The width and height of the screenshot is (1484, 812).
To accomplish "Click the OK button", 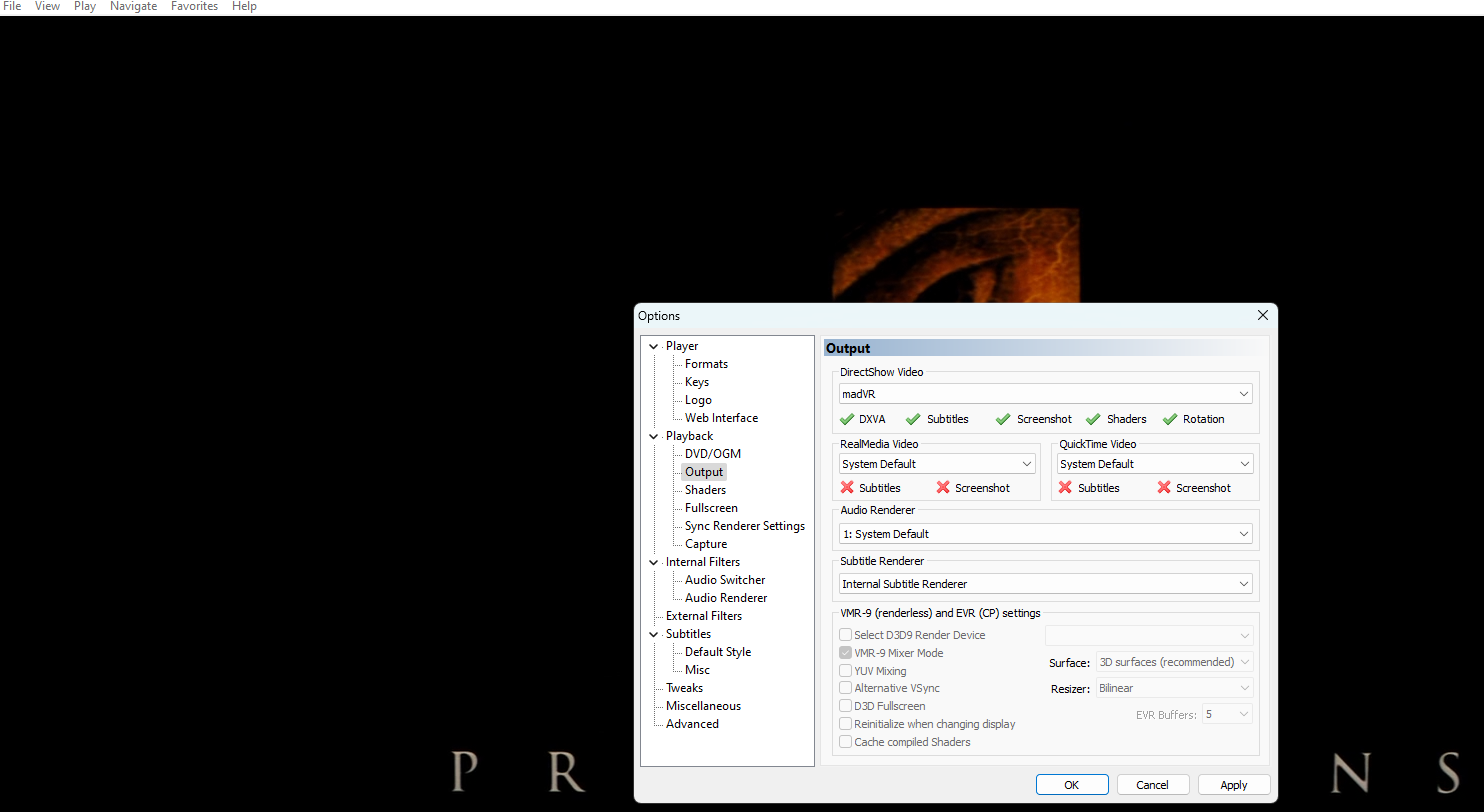I will 1071,785.
